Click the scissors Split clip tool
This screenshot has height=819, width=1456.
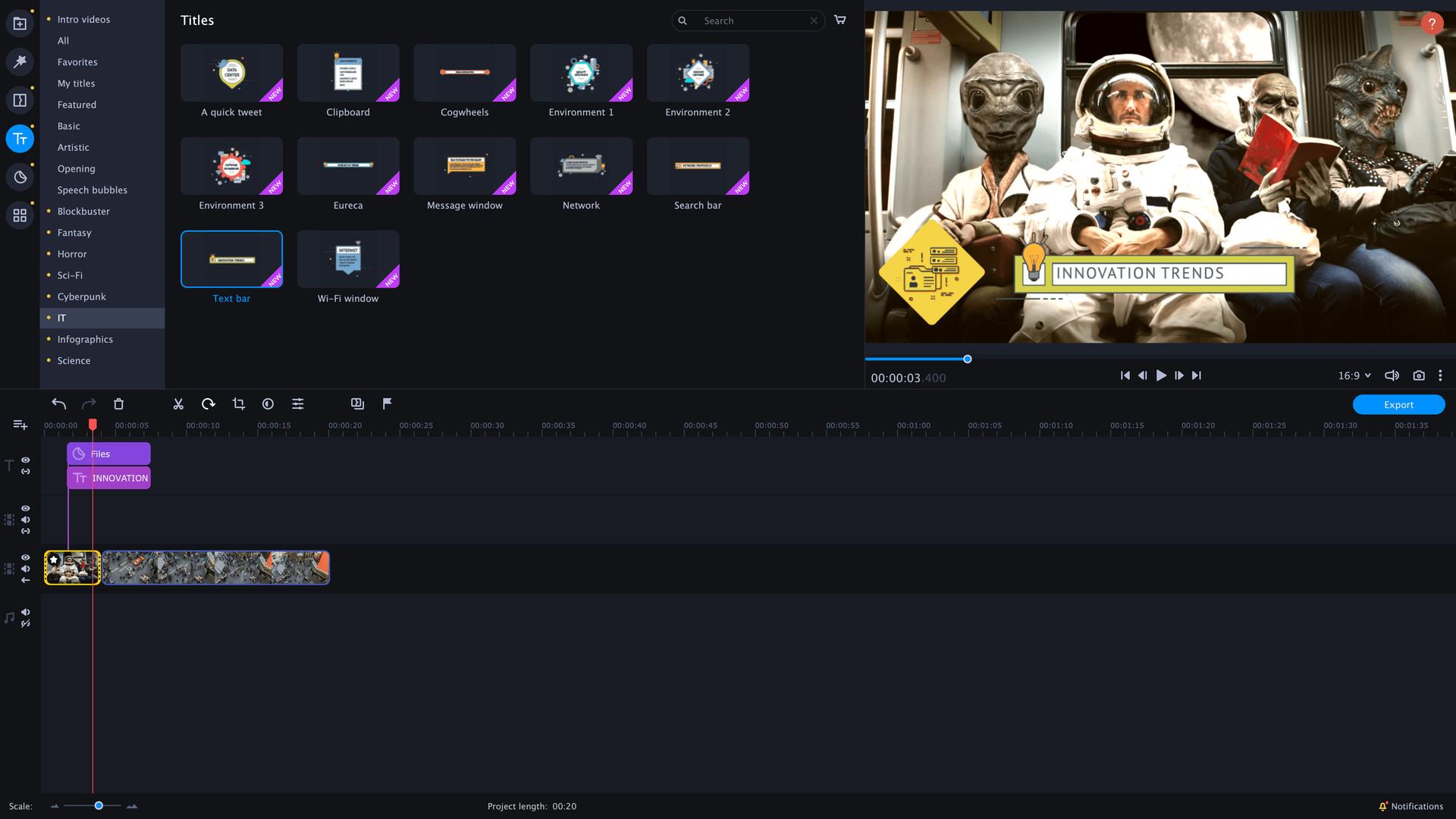[178, 403]
